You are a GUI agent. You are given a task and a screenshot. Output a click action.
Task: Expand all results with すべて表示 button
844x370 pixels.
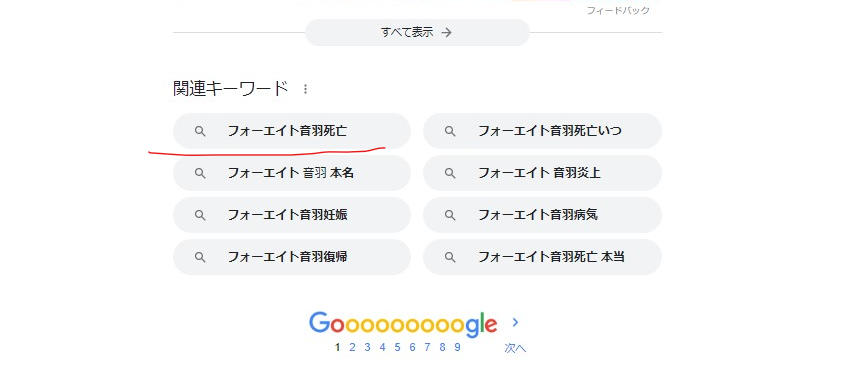(417, 32)
